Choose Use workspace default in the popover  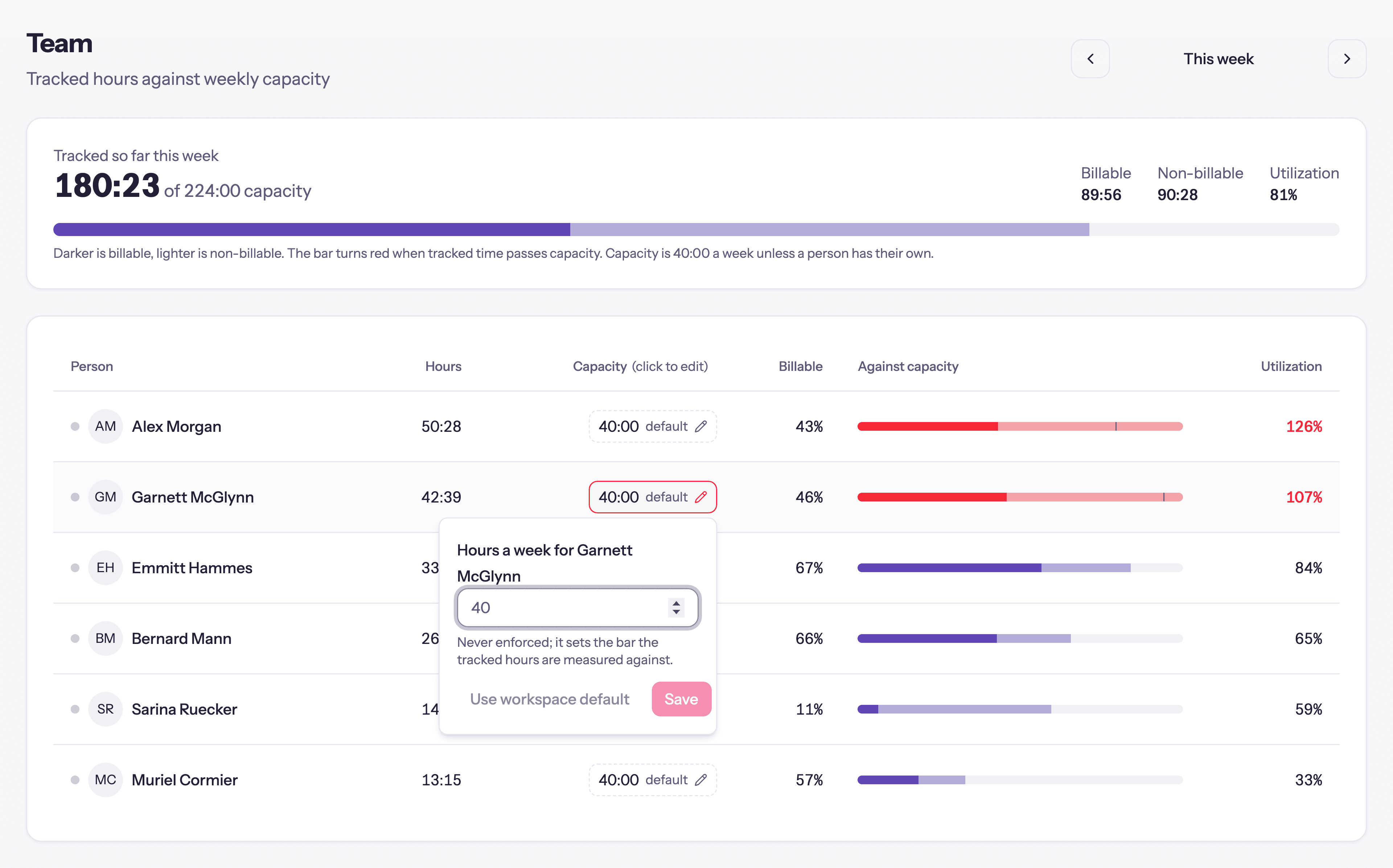pyautogui.click(x=550, y=699)
